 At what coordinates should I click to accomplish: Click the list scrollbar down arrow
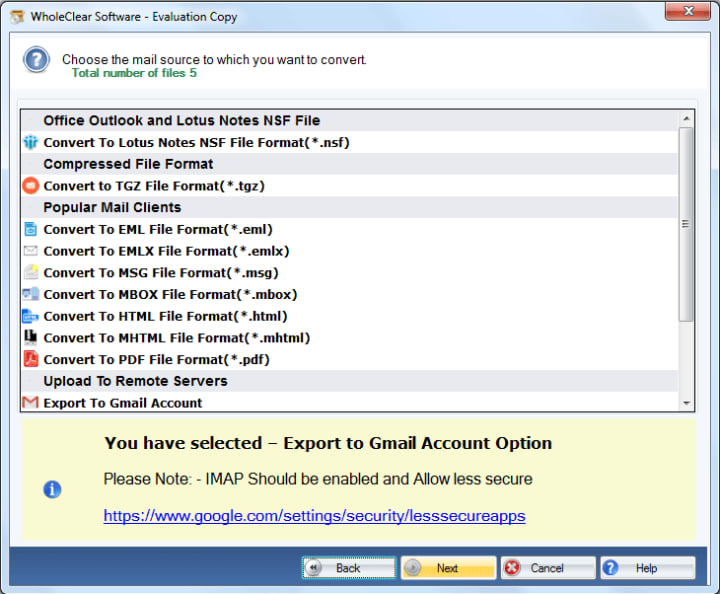click(x=686, y=403)
